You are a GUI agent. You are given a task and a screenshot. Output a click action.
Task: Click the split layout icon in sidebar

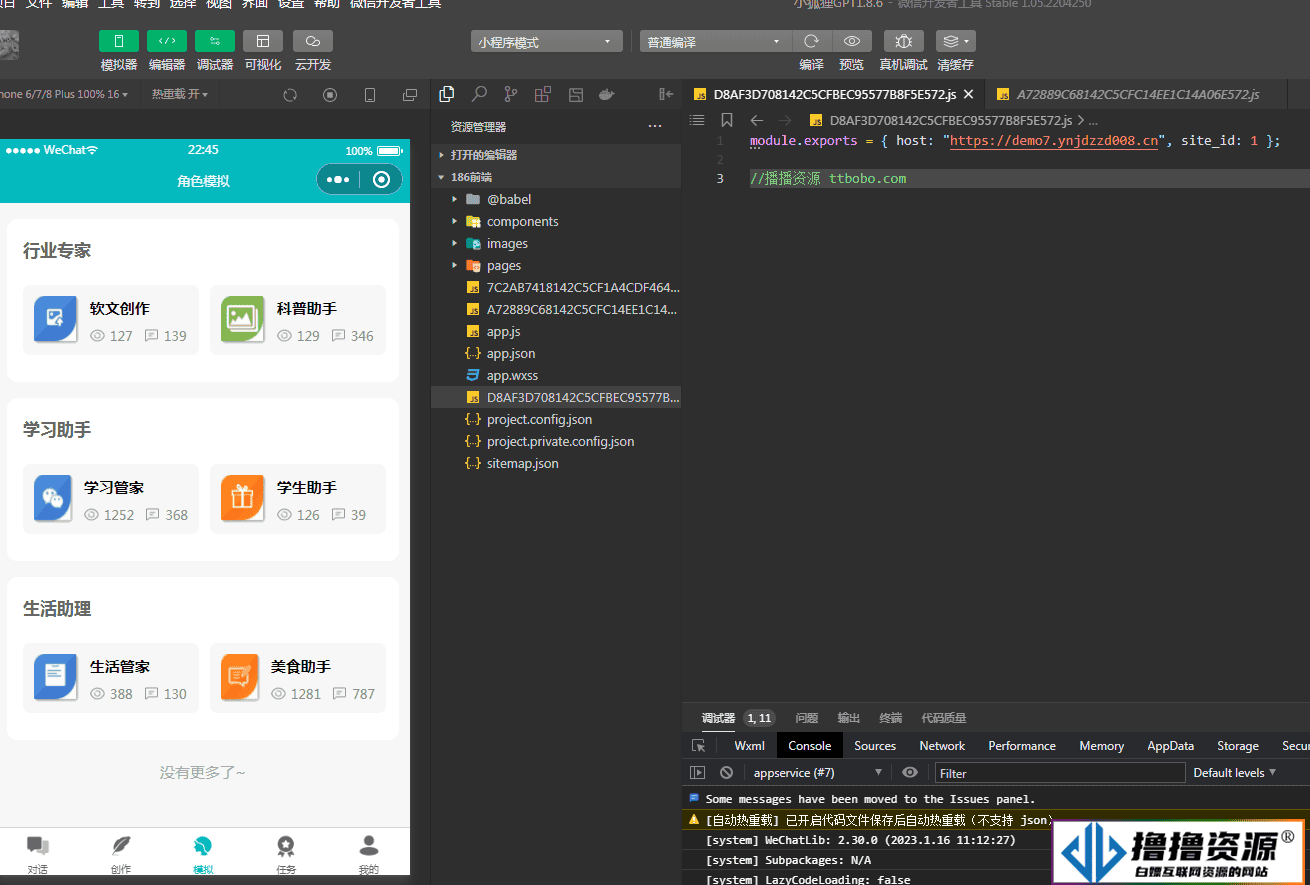(x=575, y=94)
